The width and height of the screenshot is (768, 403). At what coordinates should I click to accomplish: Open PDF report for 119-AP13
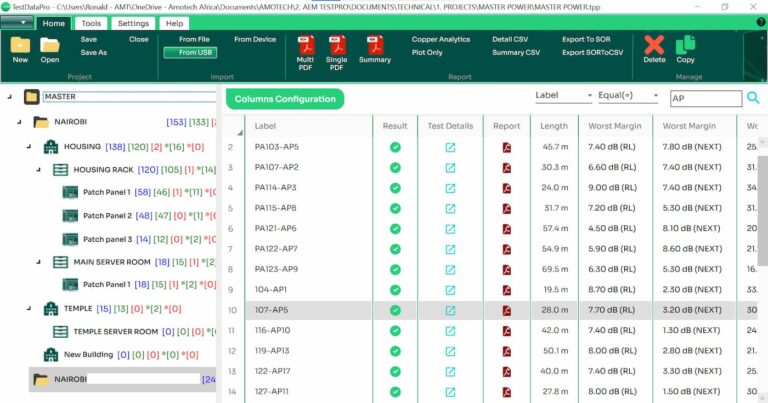506,351
